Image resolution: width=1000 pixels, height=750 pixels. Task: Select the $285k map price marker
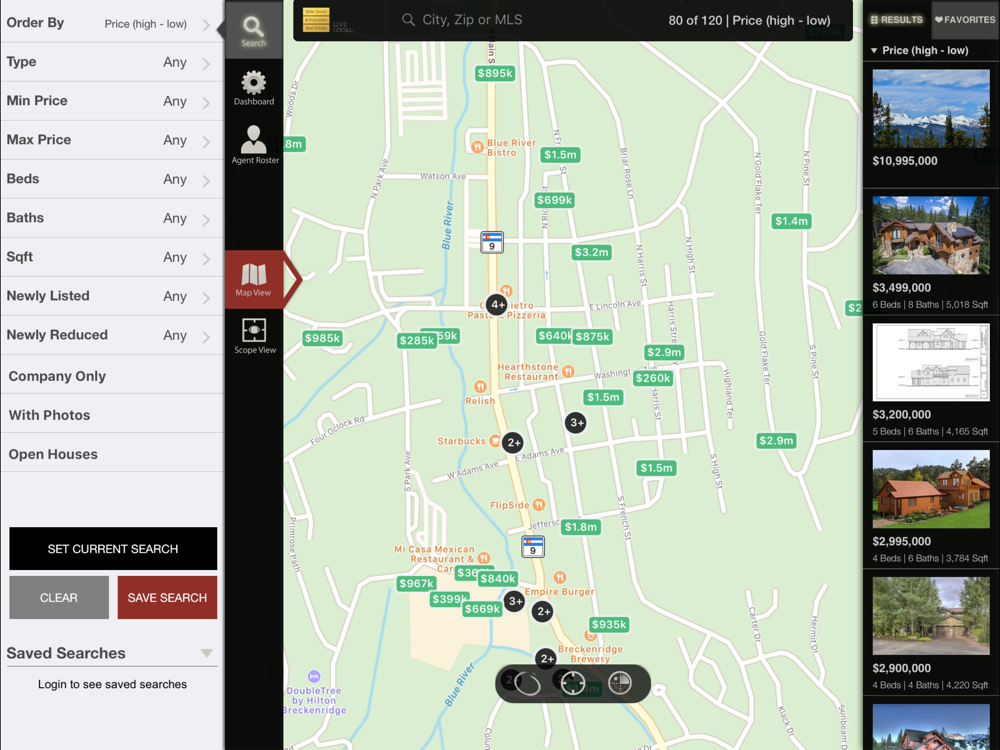point(416,341)
